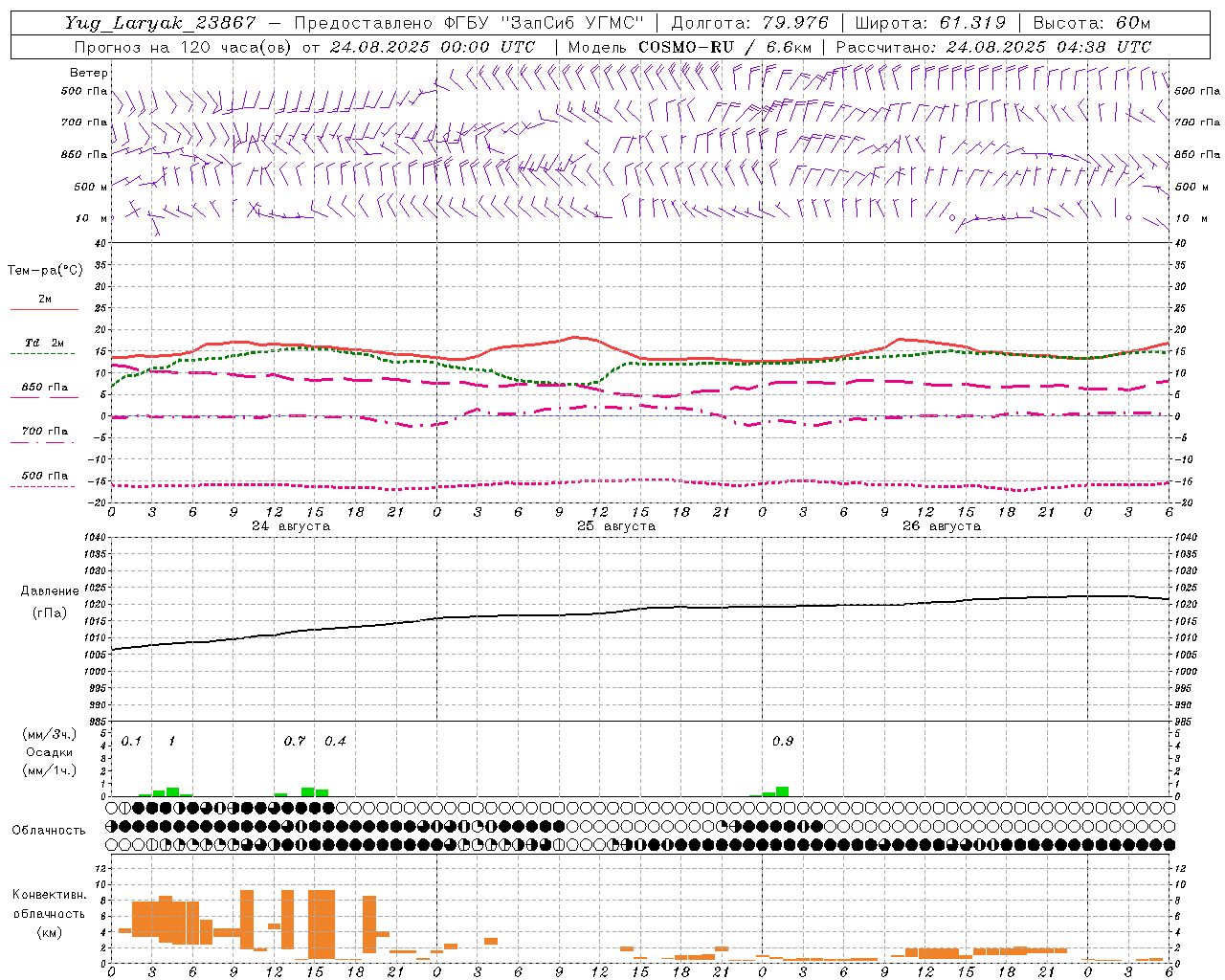The image size is (1225, 980).
Task: Click the Облачность row label
Action: (49, 831)
